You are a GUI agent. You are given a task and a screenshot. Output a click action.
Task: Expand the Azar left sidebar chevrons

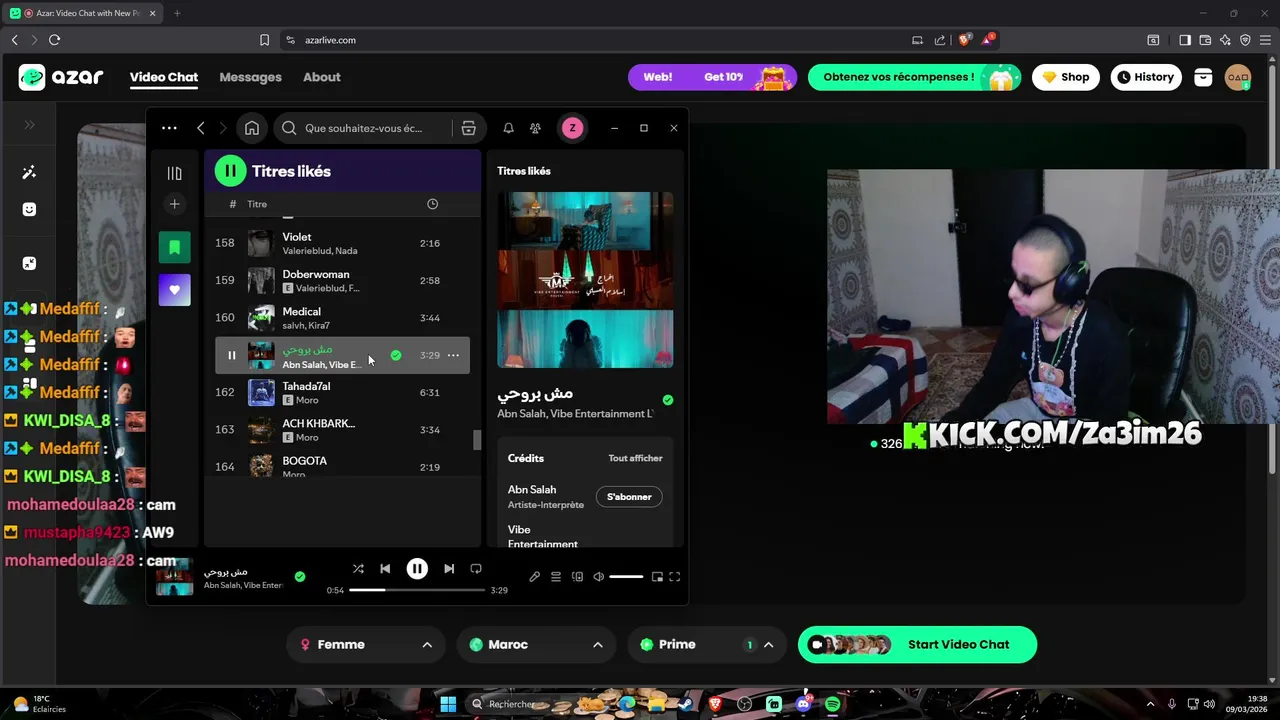pos(29,125)
